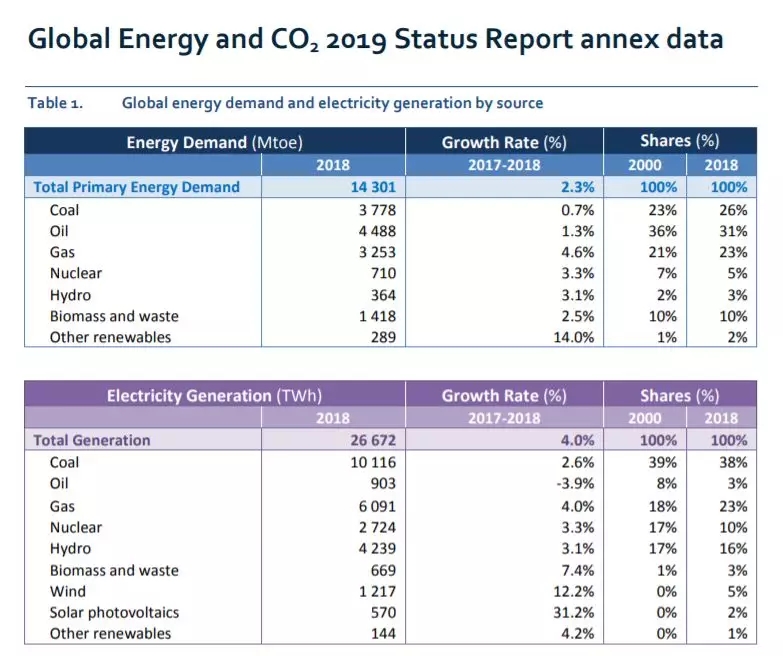Select the Energy Demand (Mtoe) header cell
The image size is (783, 656).
tap(214, 142)
